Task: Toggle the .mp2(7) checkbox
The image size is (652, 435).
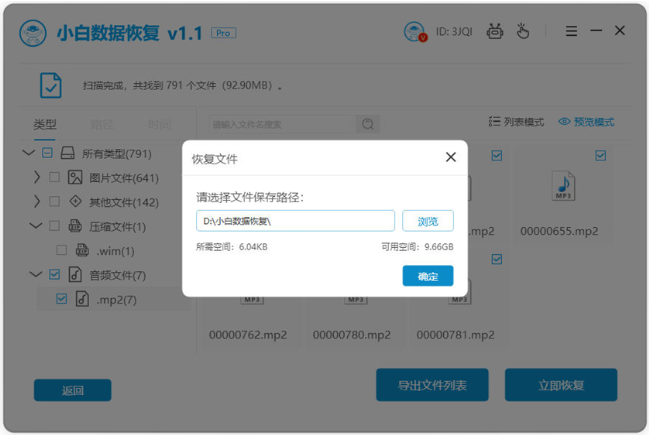Action: 62,299
